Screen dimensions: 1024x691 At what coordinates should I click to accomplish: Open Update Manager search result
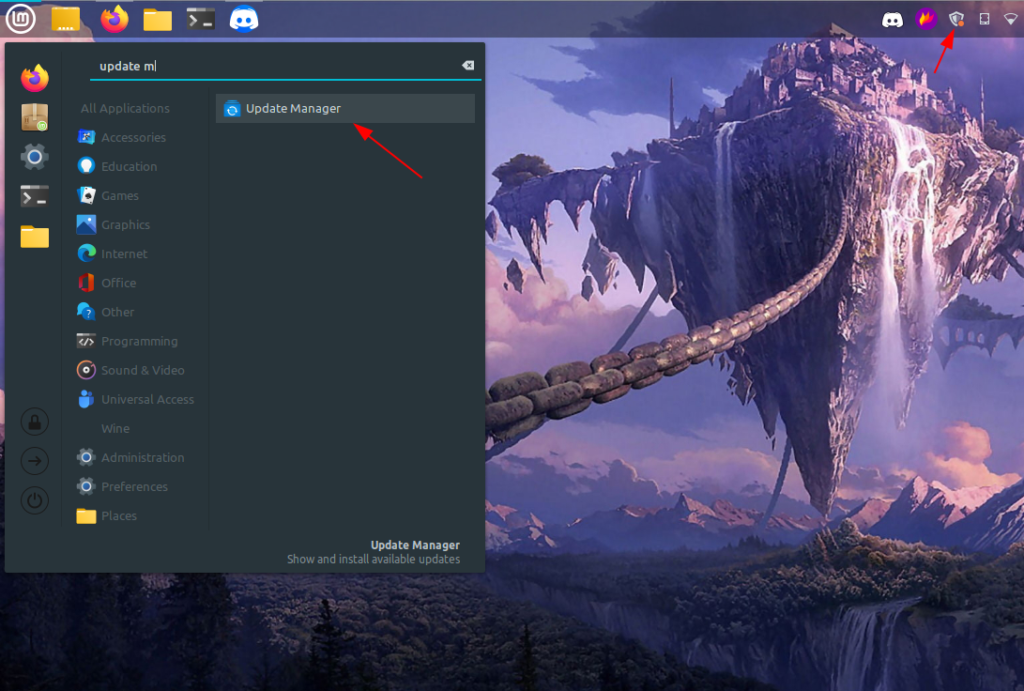345,108
